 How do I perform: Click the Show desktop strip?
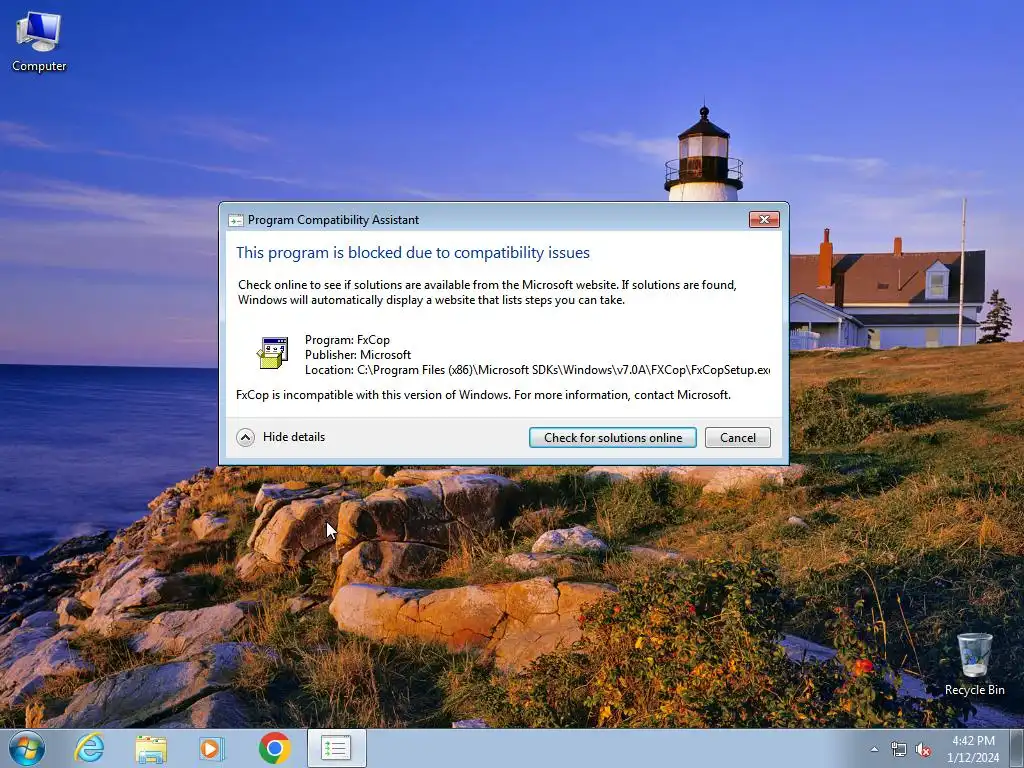tap(1018, 748)
